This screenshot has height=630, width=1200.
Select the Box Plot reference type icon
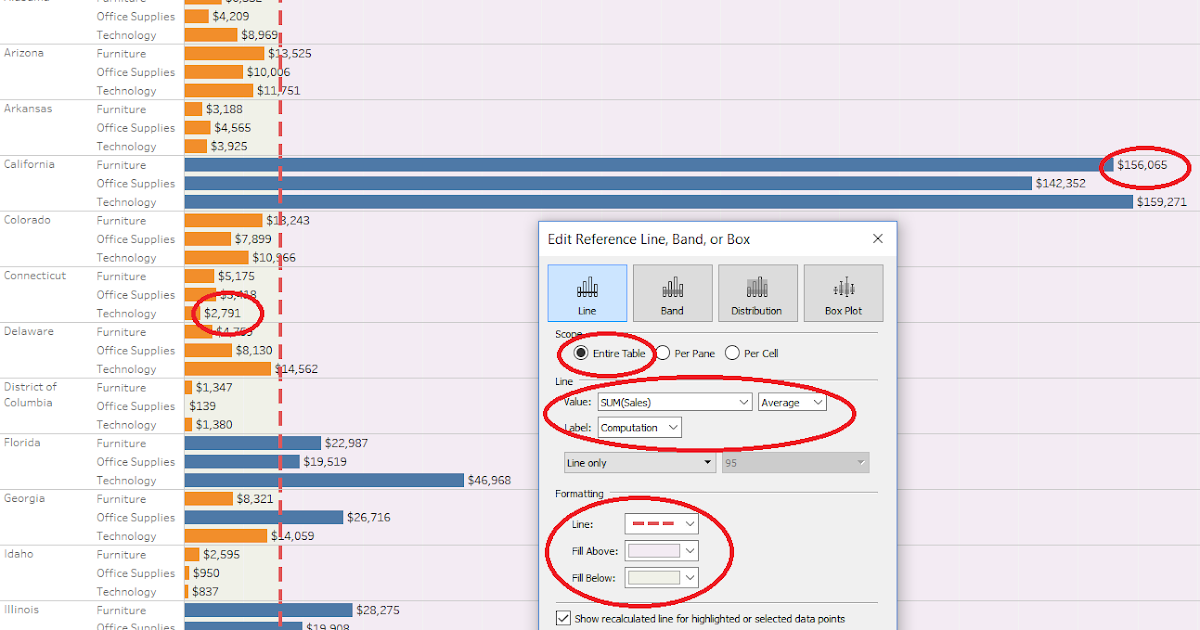(843, 292)
